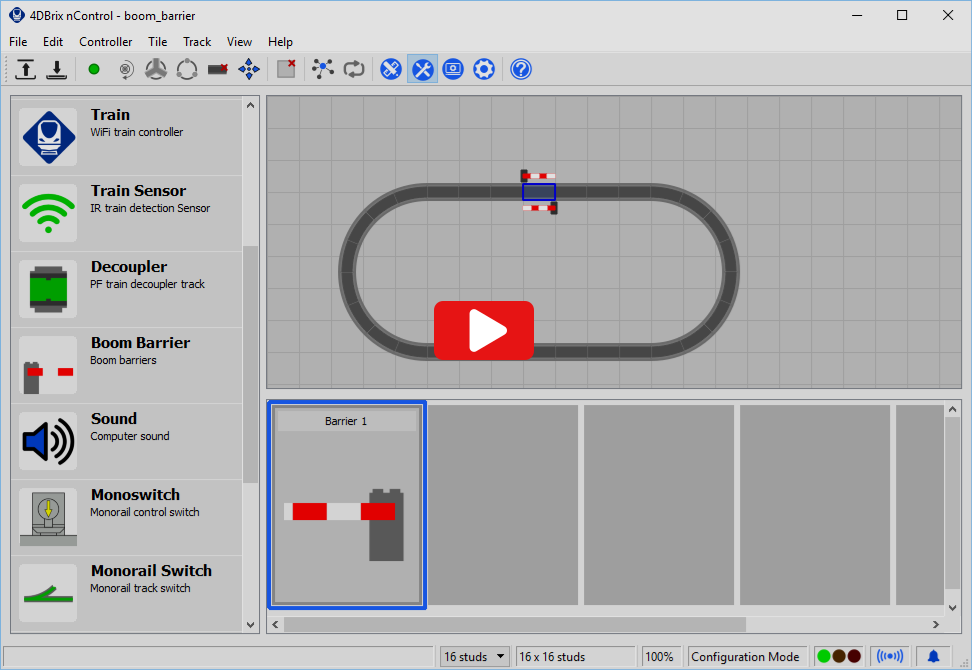Image resolution: width=972 pixels, height=670 pixels.
Task: Click the bell notification status icon
Action: pyautogui.click(x=933, y=656)
